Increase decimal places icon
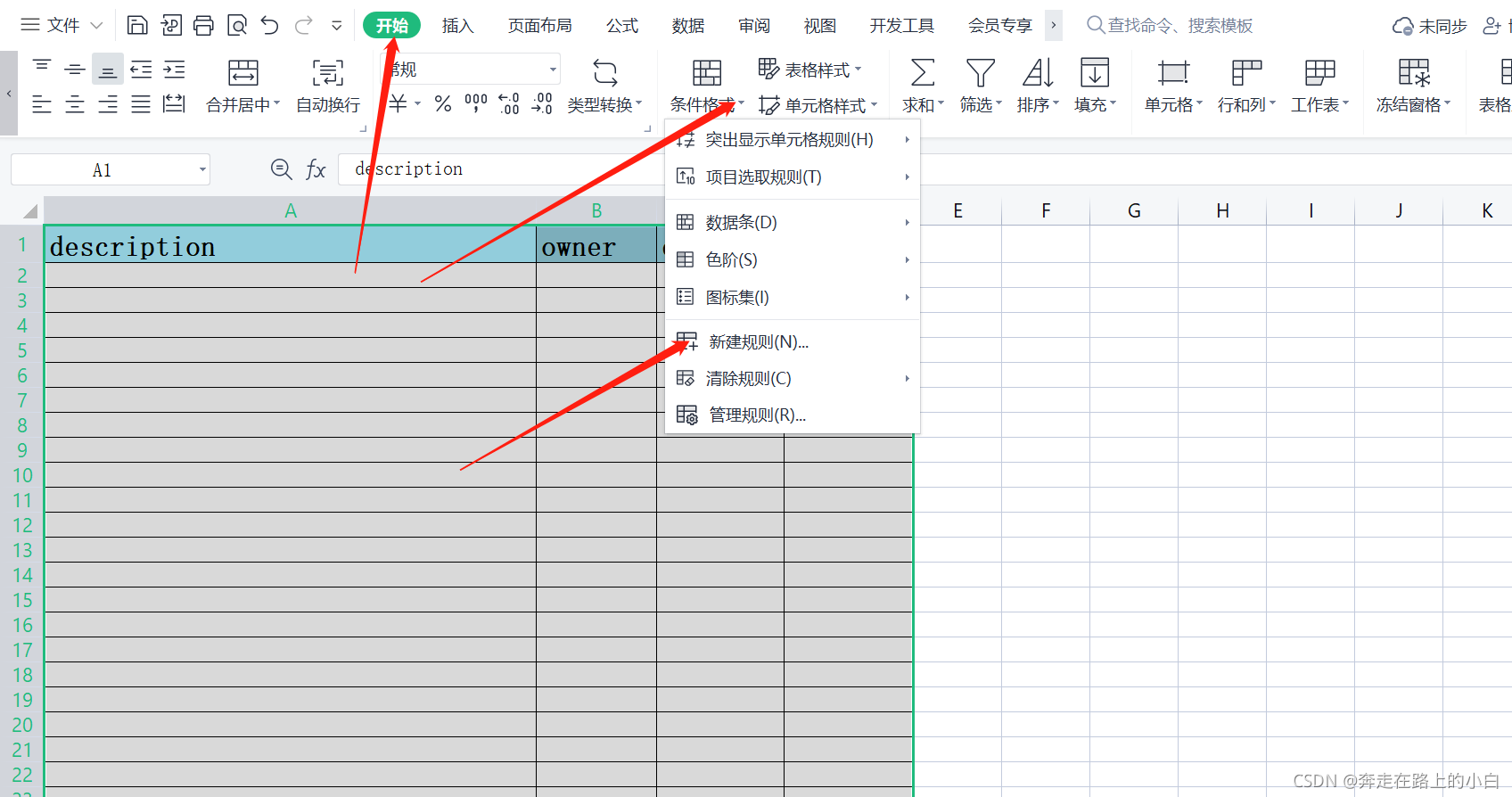 click(509, 103)
